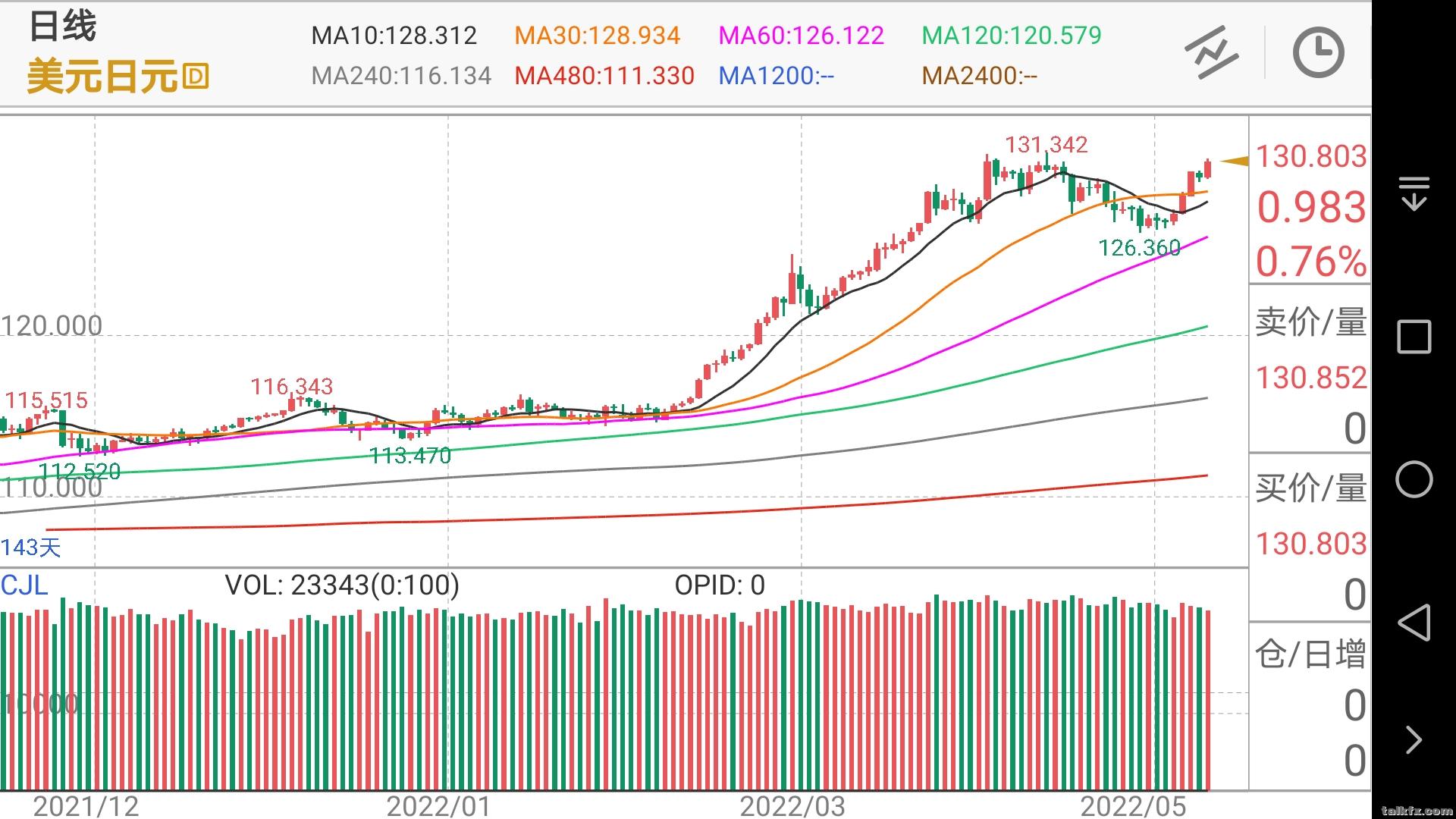The width and height of the screenshot is (1456, 819).
Task: Click the orange current price marker arrow
Action: (x=1234, y=161)
